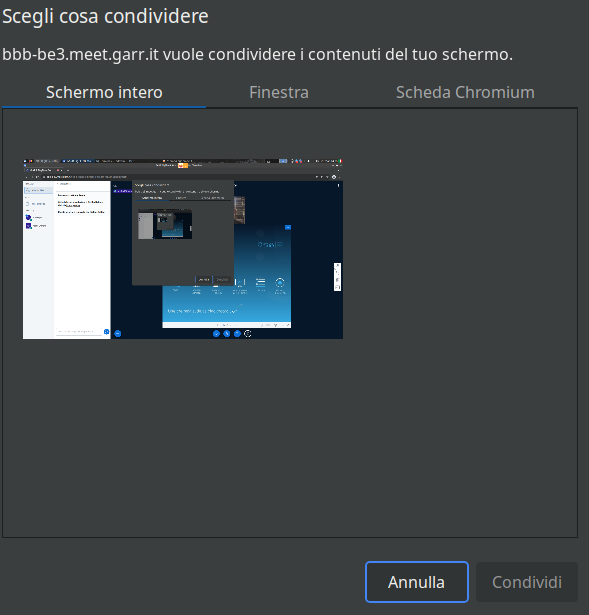Screen dimensions: 589x615
Task: Click the Italian flag tray icon in preview
Action: pyautogui.click(x=340, y=161)
